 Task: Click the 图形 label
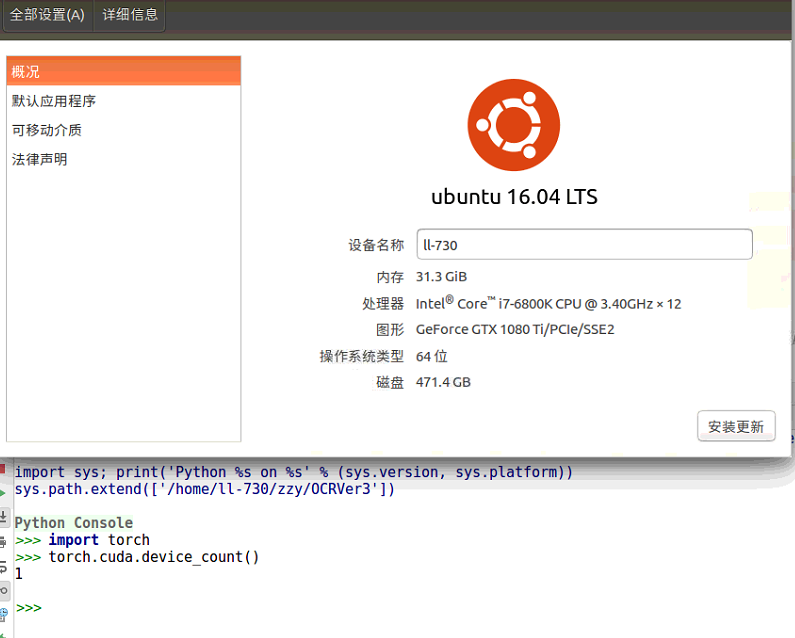pyautogui.click(x=390, y=330)
